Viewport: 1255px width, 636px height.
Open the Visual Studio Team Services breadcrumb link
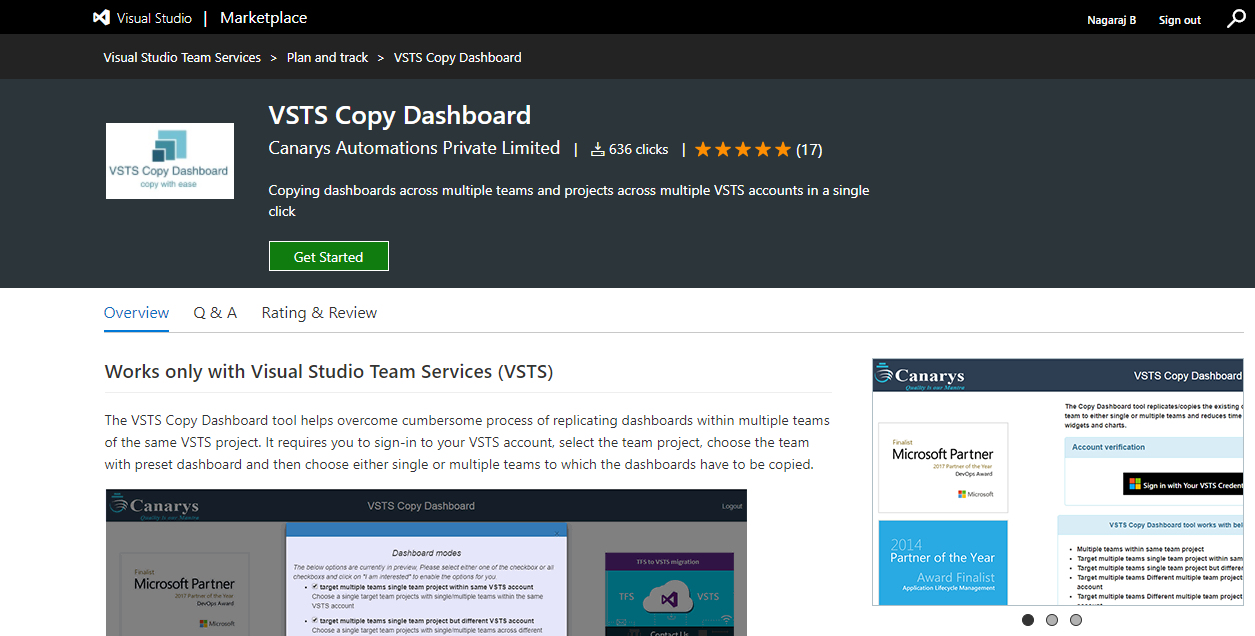click(182, 57)
